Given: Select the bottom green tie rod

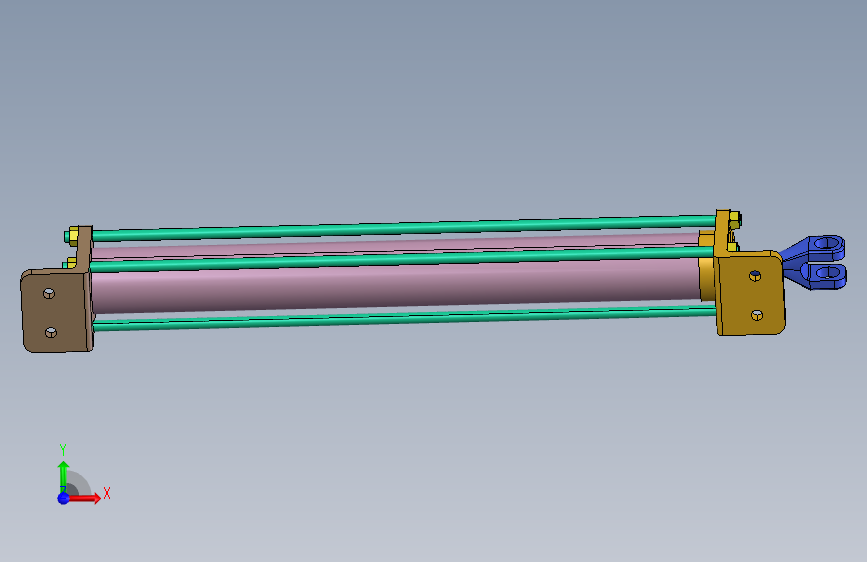Looking at the screenshot, I should [x=405, y=319].
